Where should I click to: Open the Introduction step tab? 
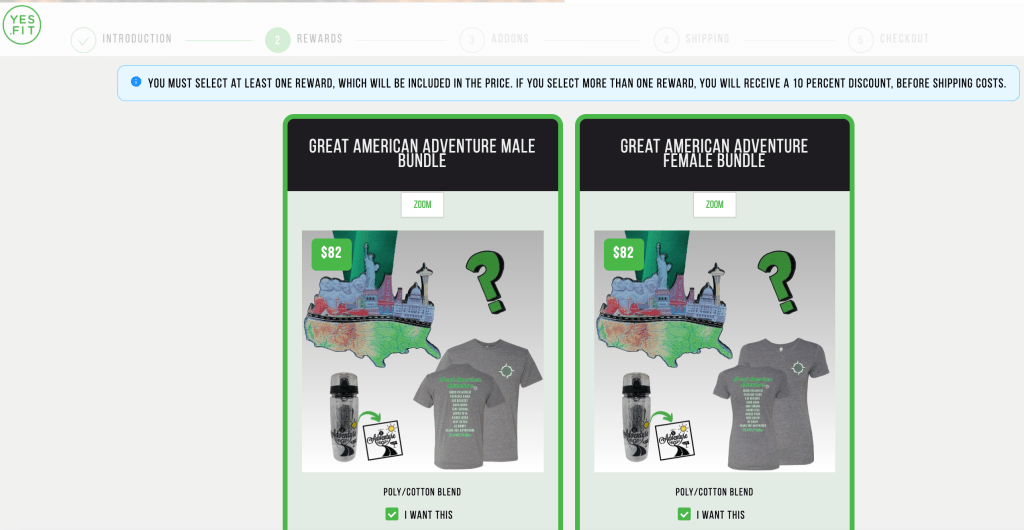click(x=137, y=39)
